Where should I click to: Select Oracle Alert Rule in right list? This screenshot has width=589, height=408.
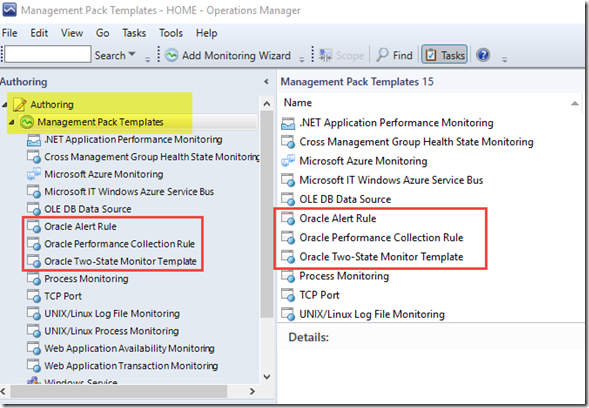[337, 218]
